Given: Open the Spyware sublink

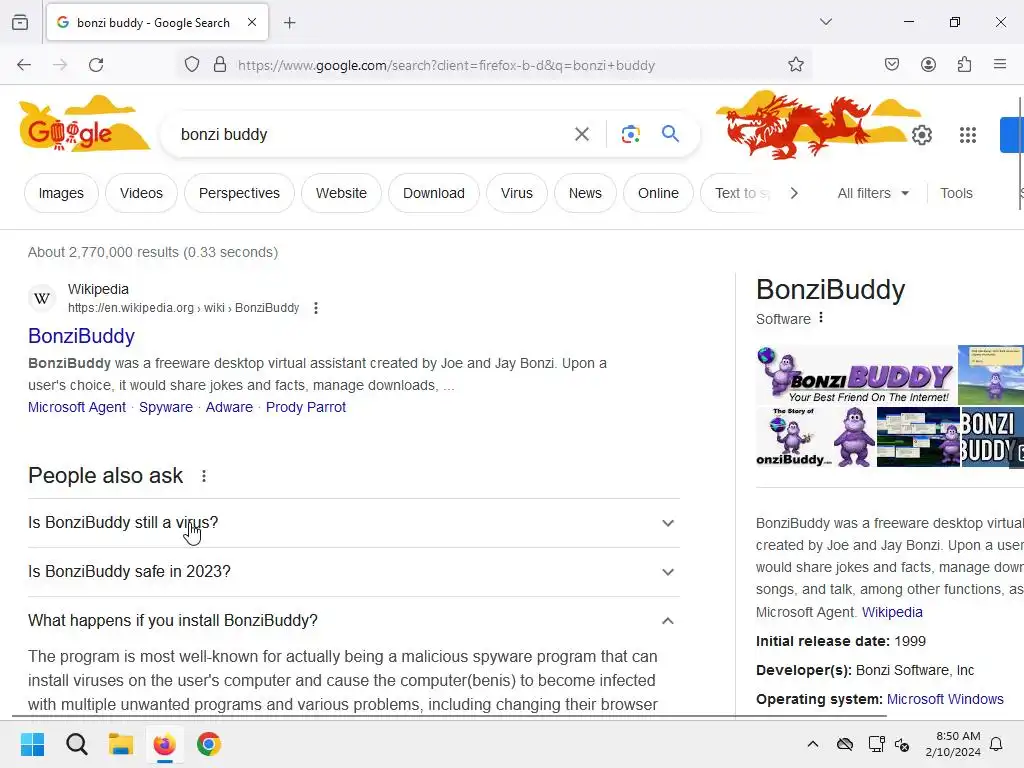Looking at the screenshot, I should pos(166,407).
